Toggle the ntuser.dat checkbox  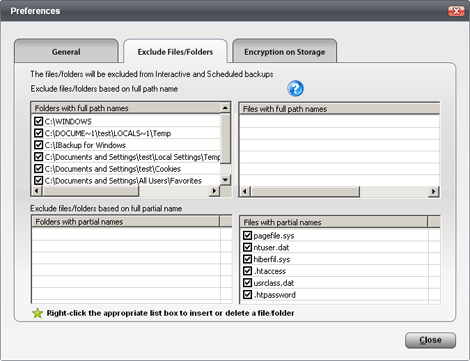[x=247, y=247]
